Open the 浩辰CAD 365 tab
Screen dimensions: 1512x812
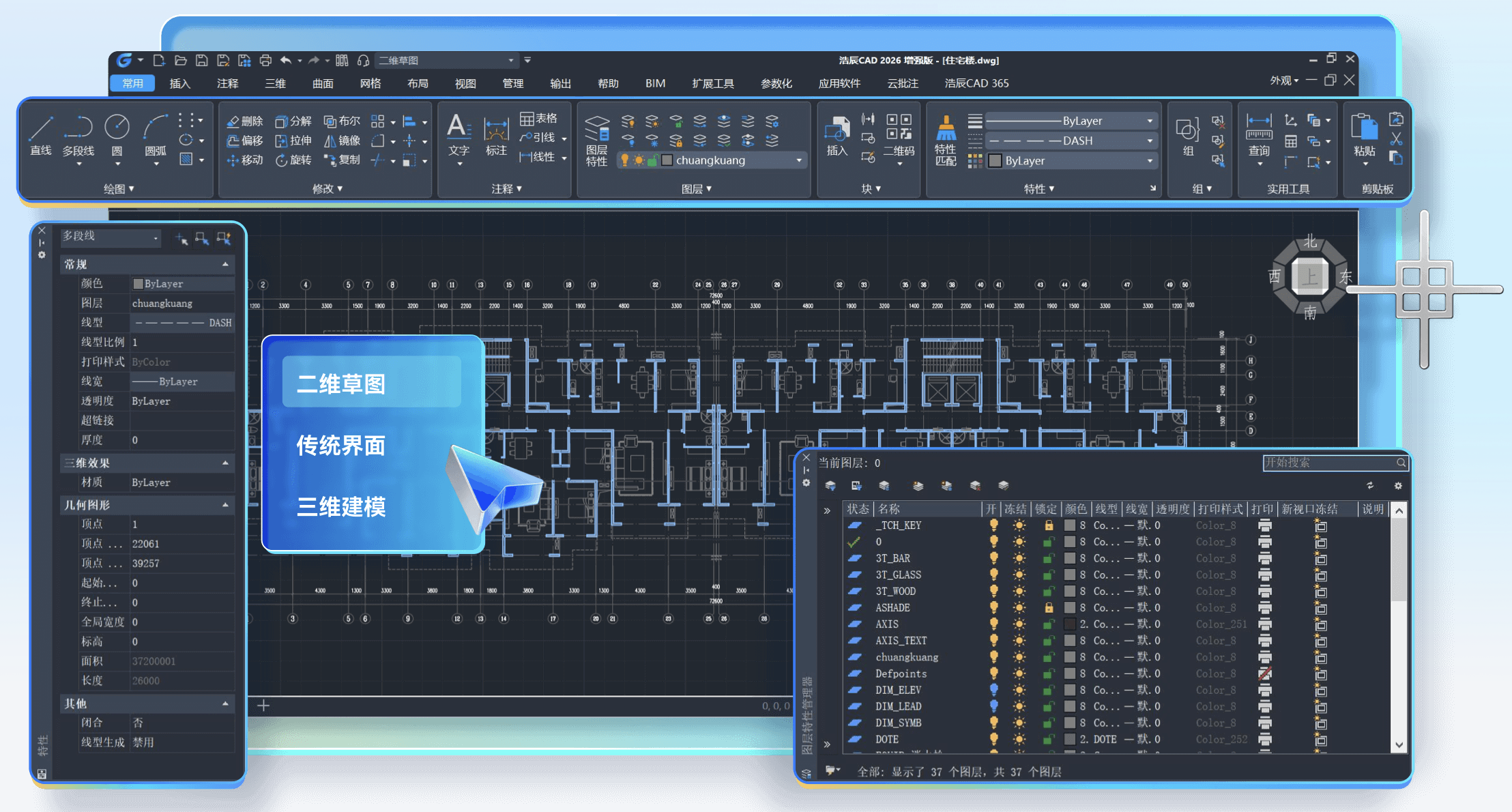(x=976, y=83)
